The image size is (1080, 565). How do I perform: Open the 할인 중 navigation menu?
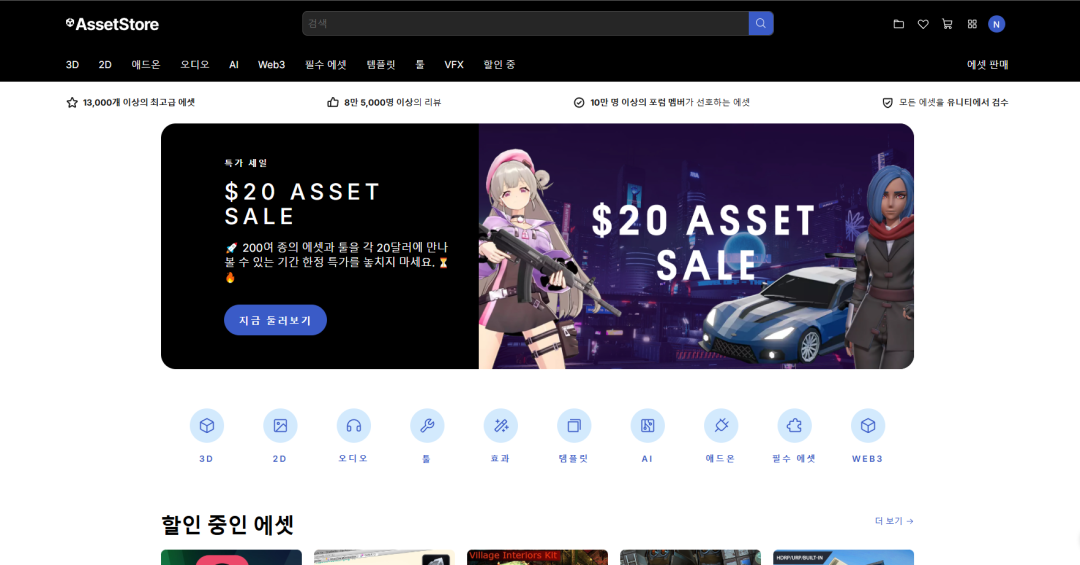pos(499,65)
